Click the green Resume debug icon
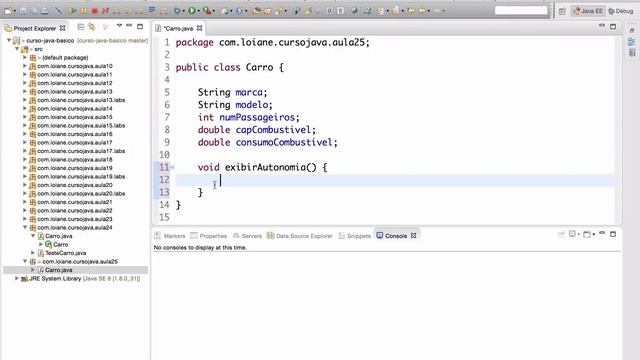Screen dimensions: 640x360 (73, 11)
